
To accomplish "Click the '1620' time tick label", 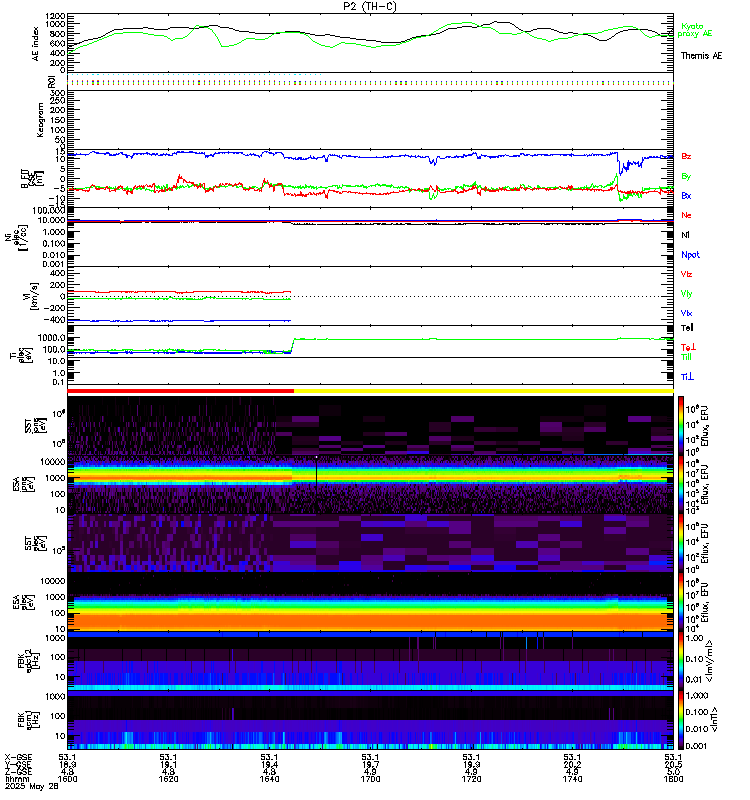I will click(x=168, y=779).
